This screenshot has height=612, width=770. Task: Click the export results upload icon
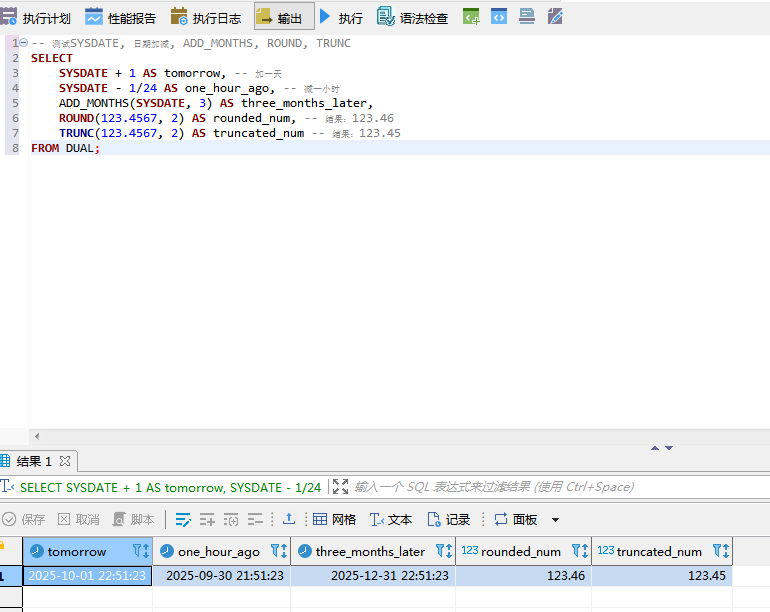(289, 519)
